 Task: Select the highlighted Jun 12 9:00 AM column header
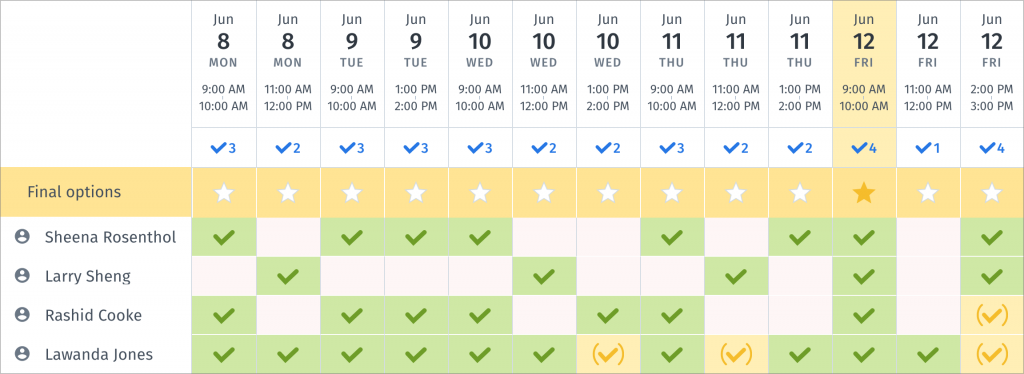click(x=864, y=63)
